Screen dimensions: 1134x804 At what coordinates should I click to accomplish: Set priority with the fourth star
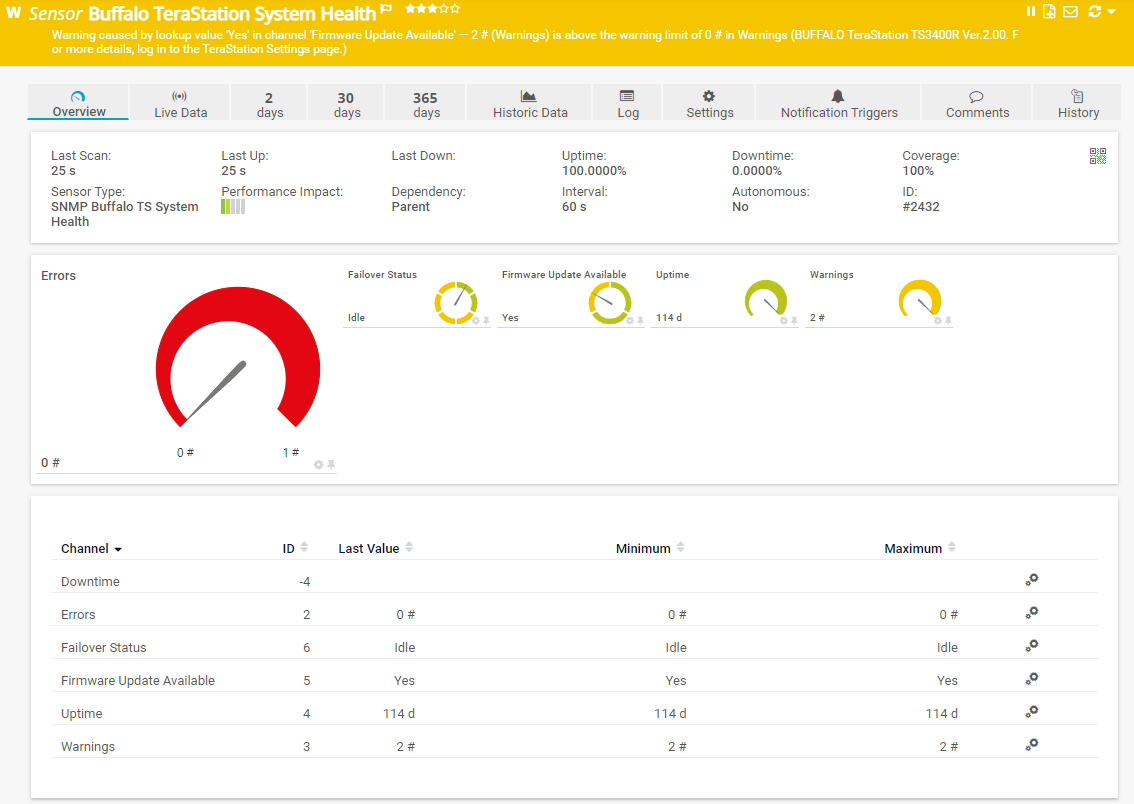[444, 9]
